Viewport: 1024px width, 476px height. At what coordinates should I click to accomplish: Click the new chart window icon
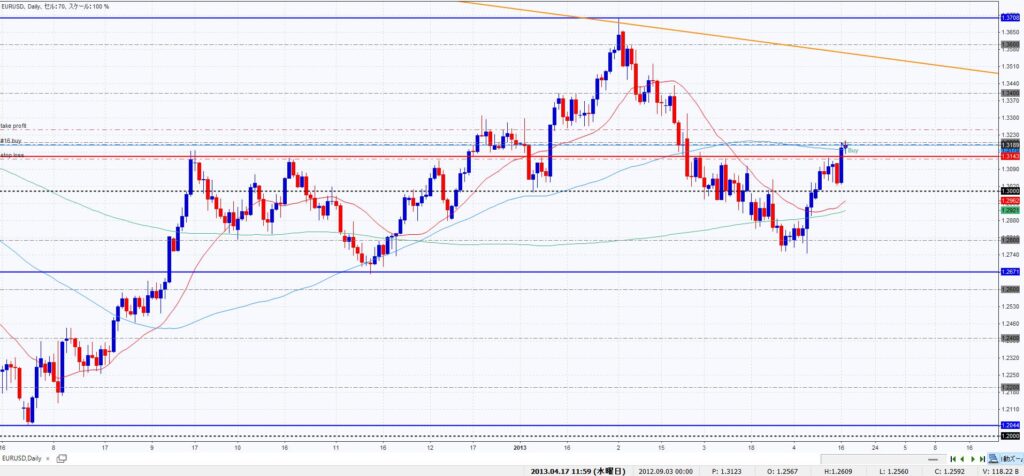[62, 458]
